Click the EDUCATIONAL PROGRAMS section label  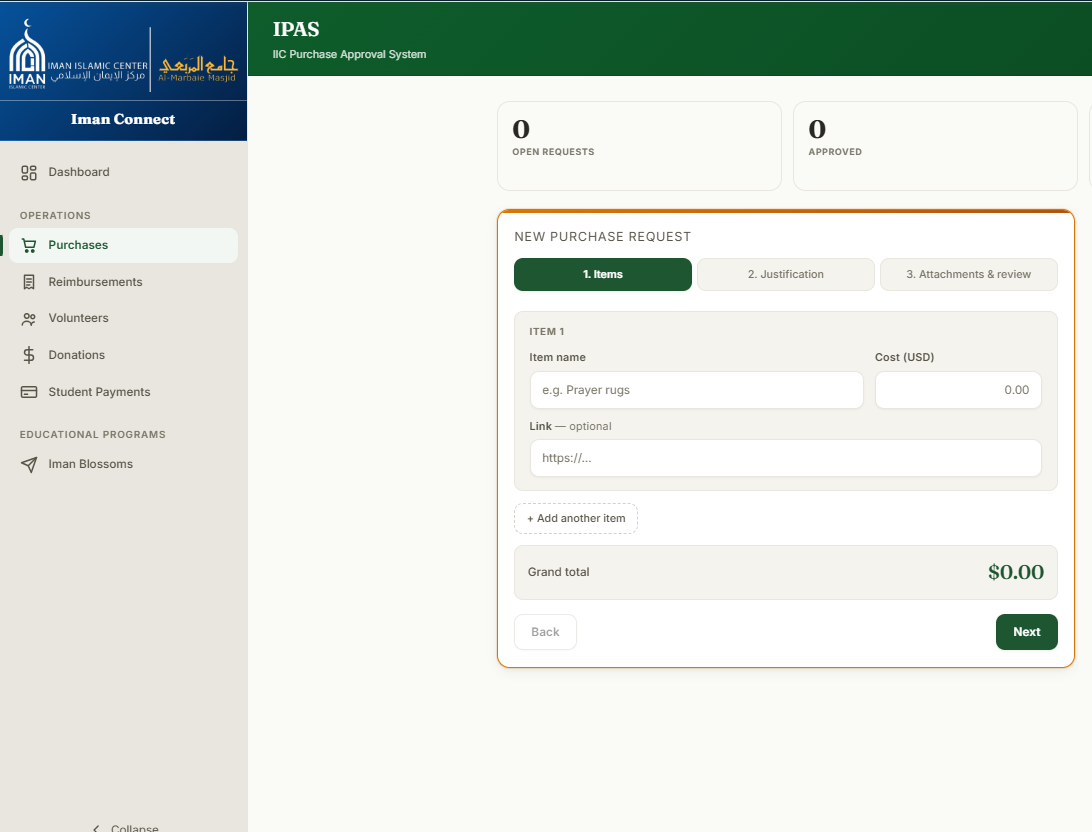[x=93, y=434]
